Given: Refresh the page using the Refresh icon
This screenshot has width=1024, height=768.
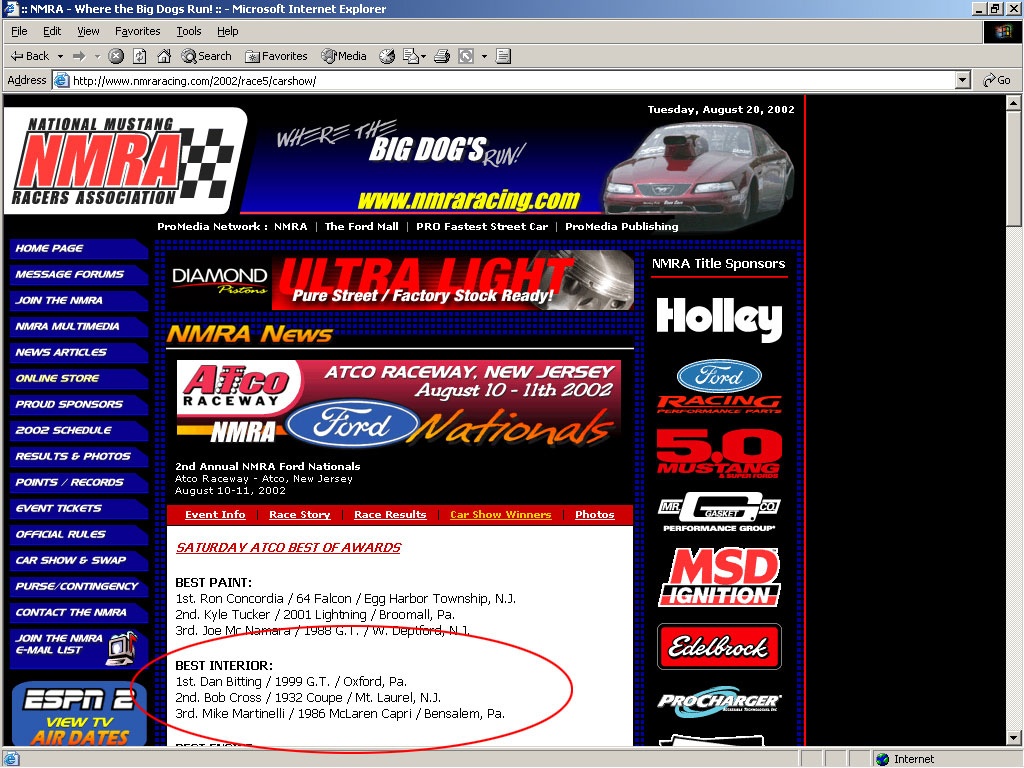Looking at the screenshot, I should coord(140,56).
